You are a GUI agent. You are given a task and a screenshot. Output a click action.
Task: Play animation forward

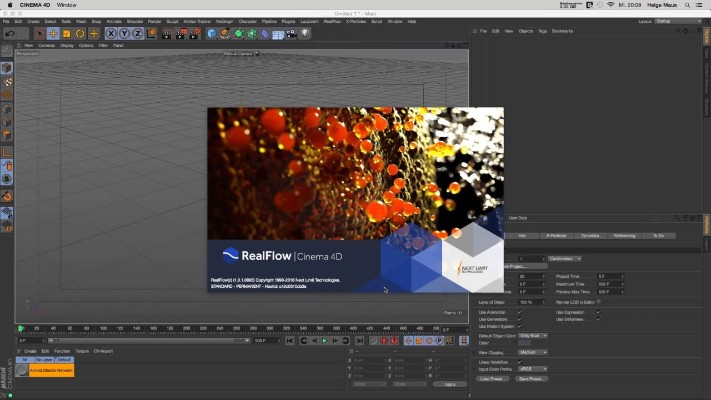(324, 341)
